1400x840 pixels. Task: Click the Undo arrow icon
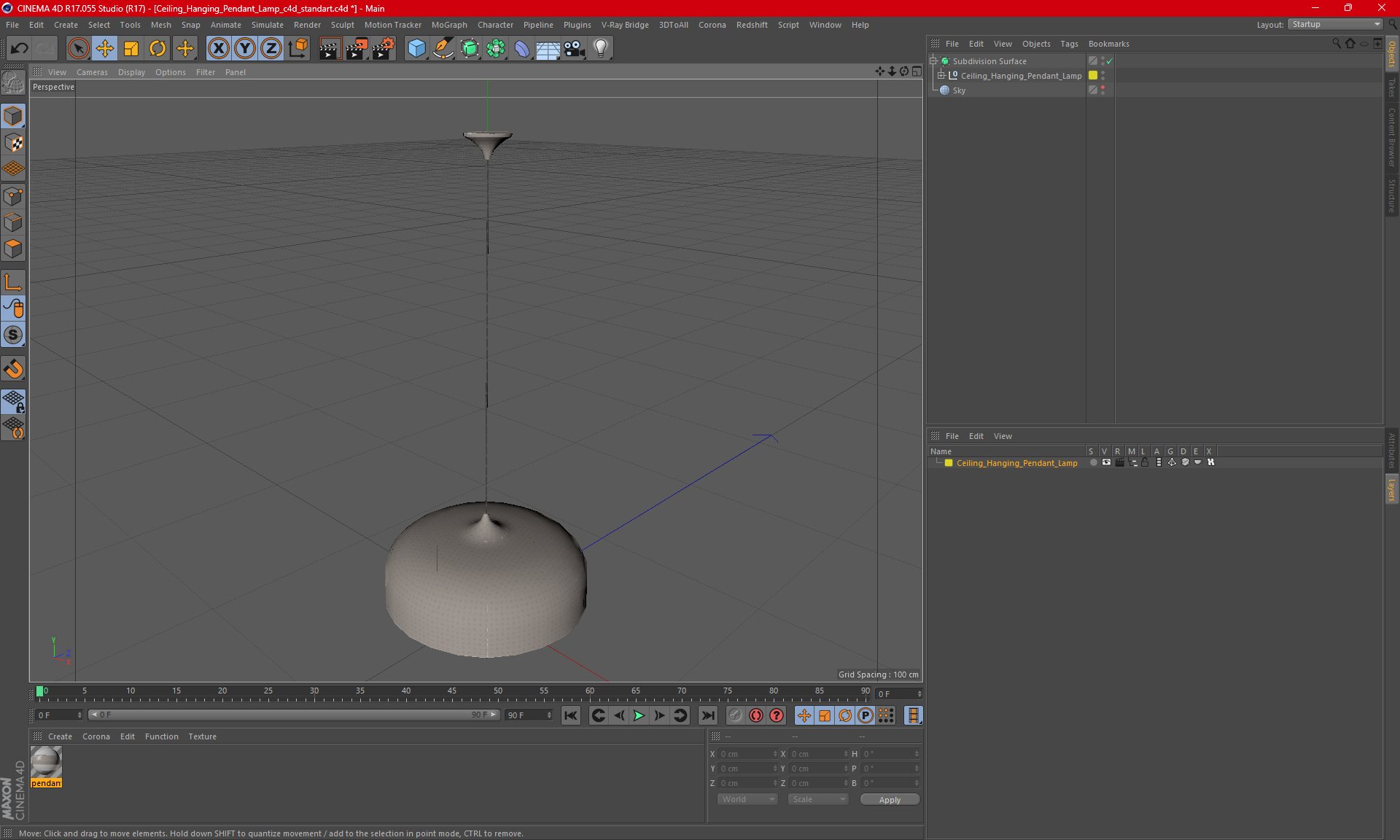tap(20, 49)
